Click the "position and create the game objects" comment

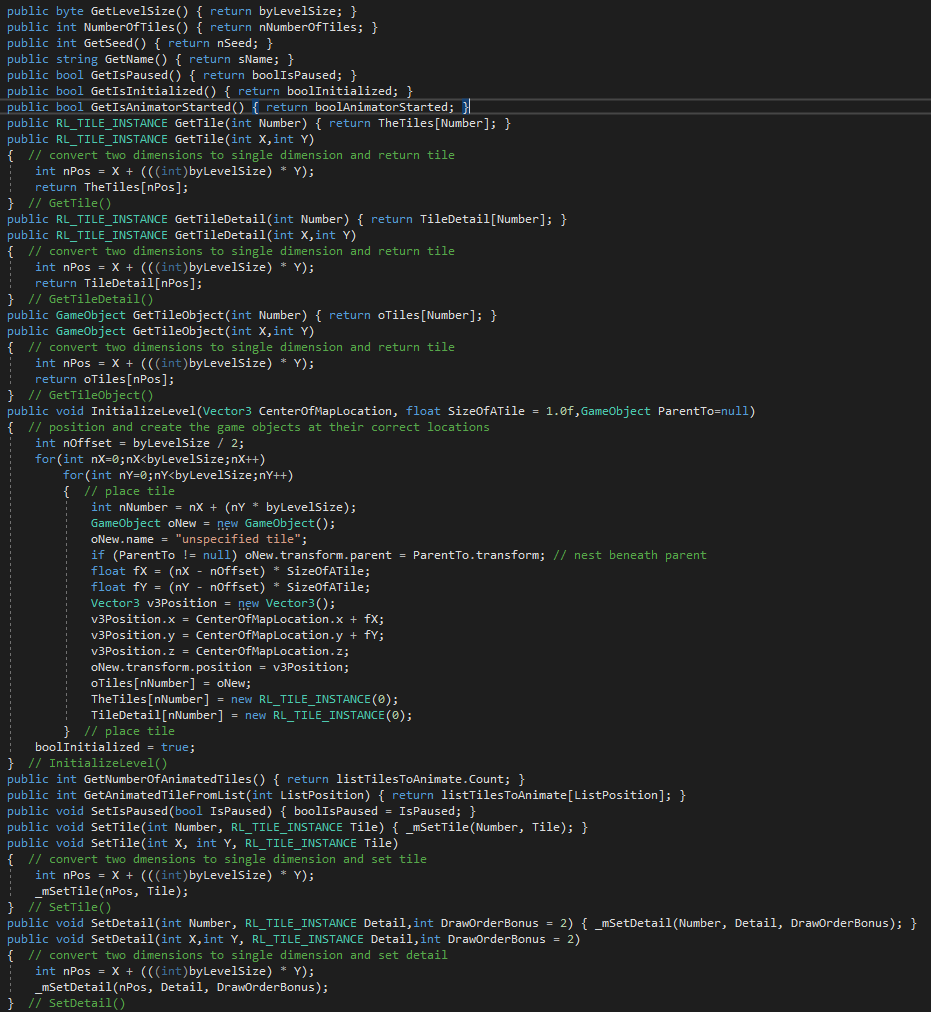pos(258,427)
